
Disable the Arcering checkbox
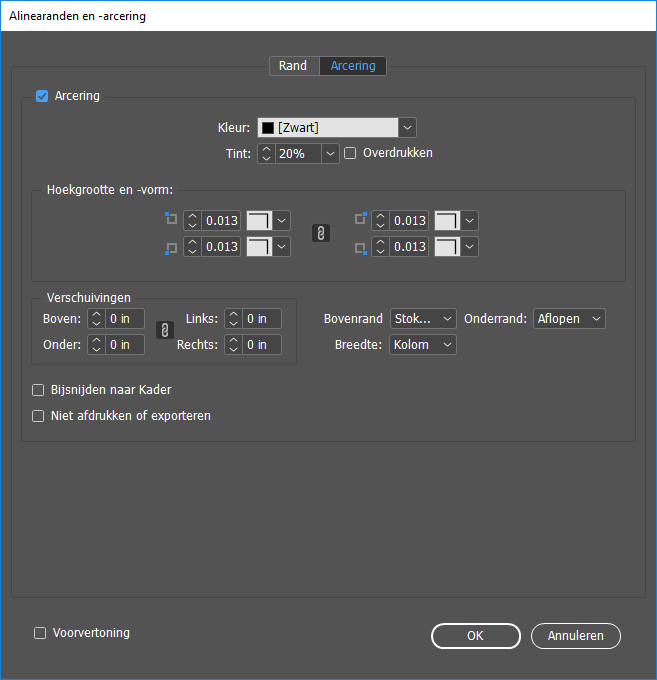[x=42, y=96]
